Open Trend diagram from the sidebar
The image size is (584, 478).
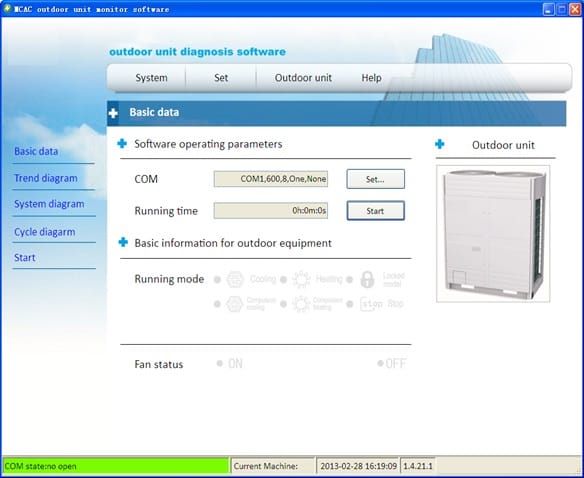click(x=46, y=178)
